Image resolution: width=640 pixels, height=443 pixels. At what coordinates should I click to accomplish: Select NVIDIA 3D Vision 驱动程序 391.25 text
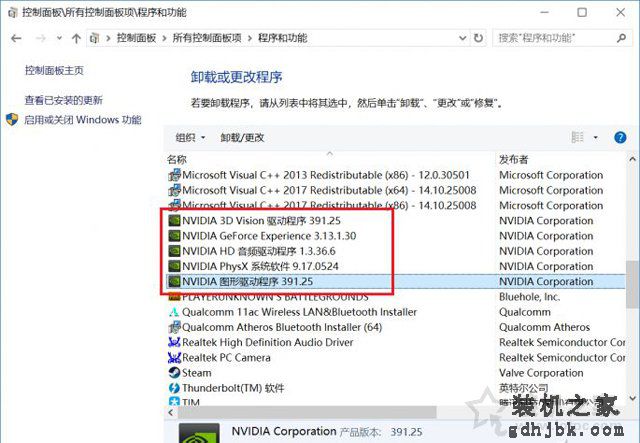pos(261,221)
